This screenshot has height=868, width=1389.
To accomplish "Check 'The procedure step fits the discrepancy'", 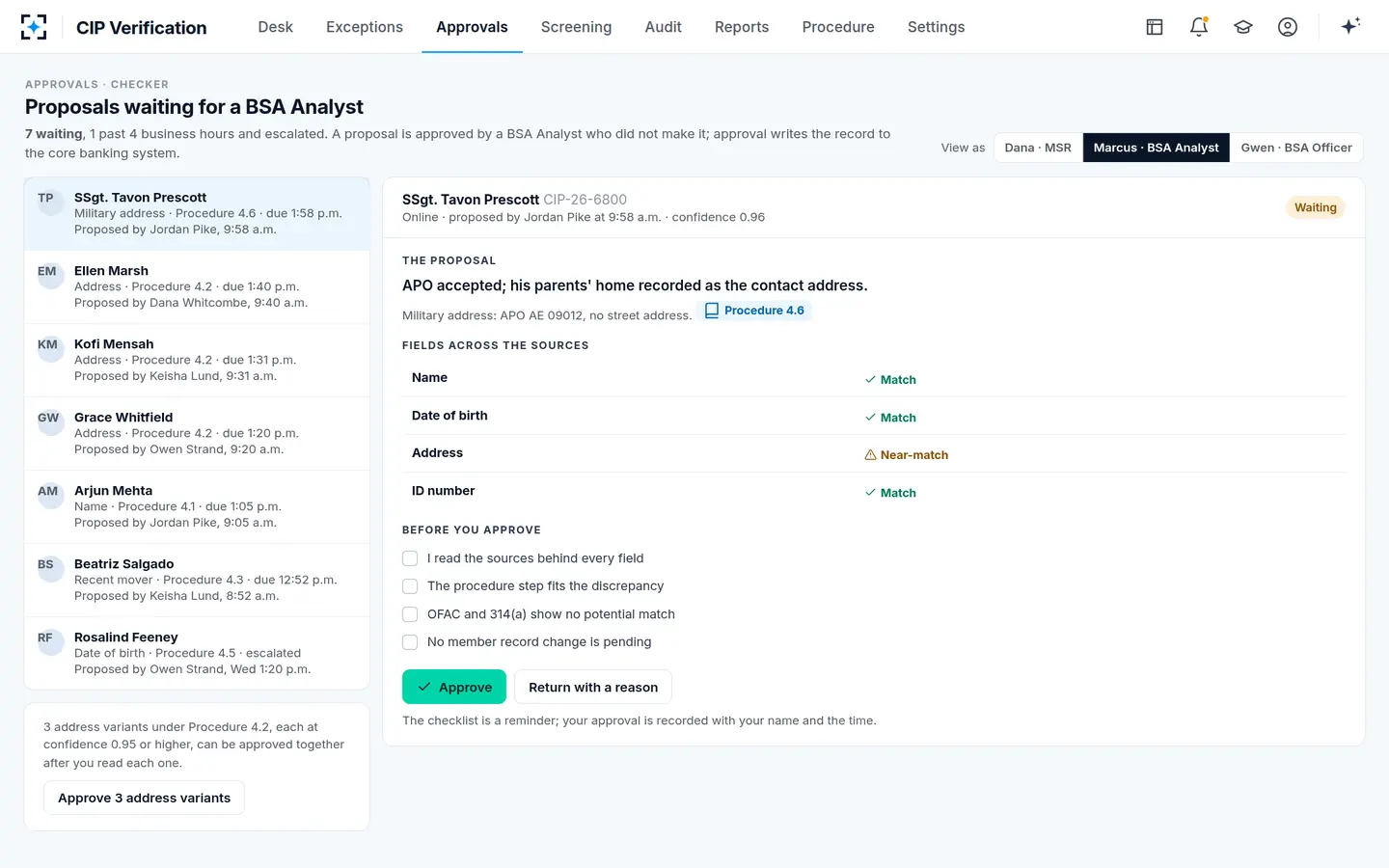I will point(410,586).
